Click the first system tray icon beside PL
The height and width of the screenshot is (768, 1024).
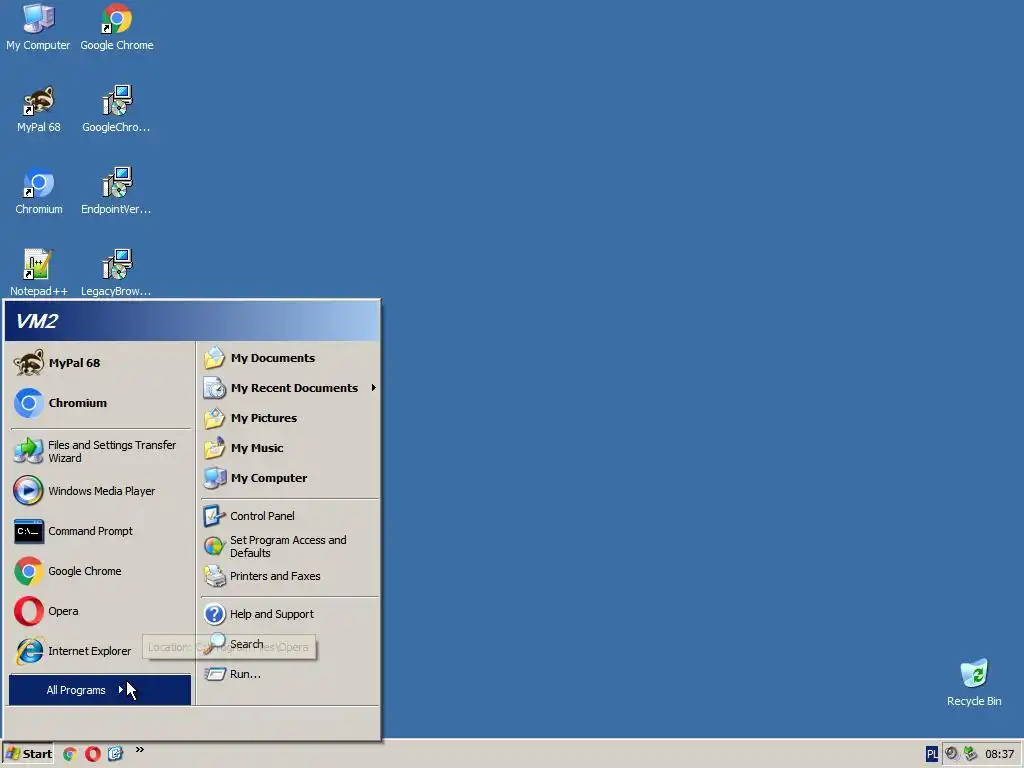click(x=952, y=754)
